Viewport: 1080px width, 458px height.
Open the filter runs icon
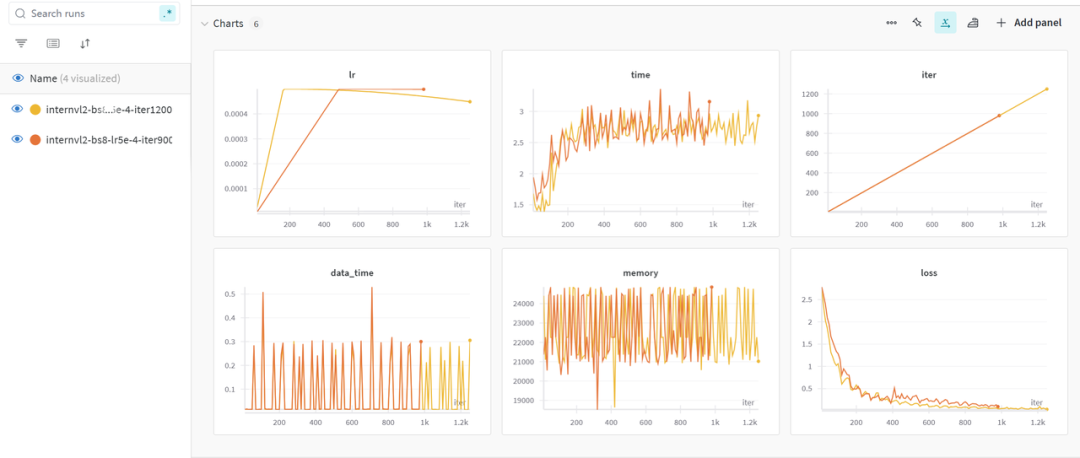(x=21, y=43)
